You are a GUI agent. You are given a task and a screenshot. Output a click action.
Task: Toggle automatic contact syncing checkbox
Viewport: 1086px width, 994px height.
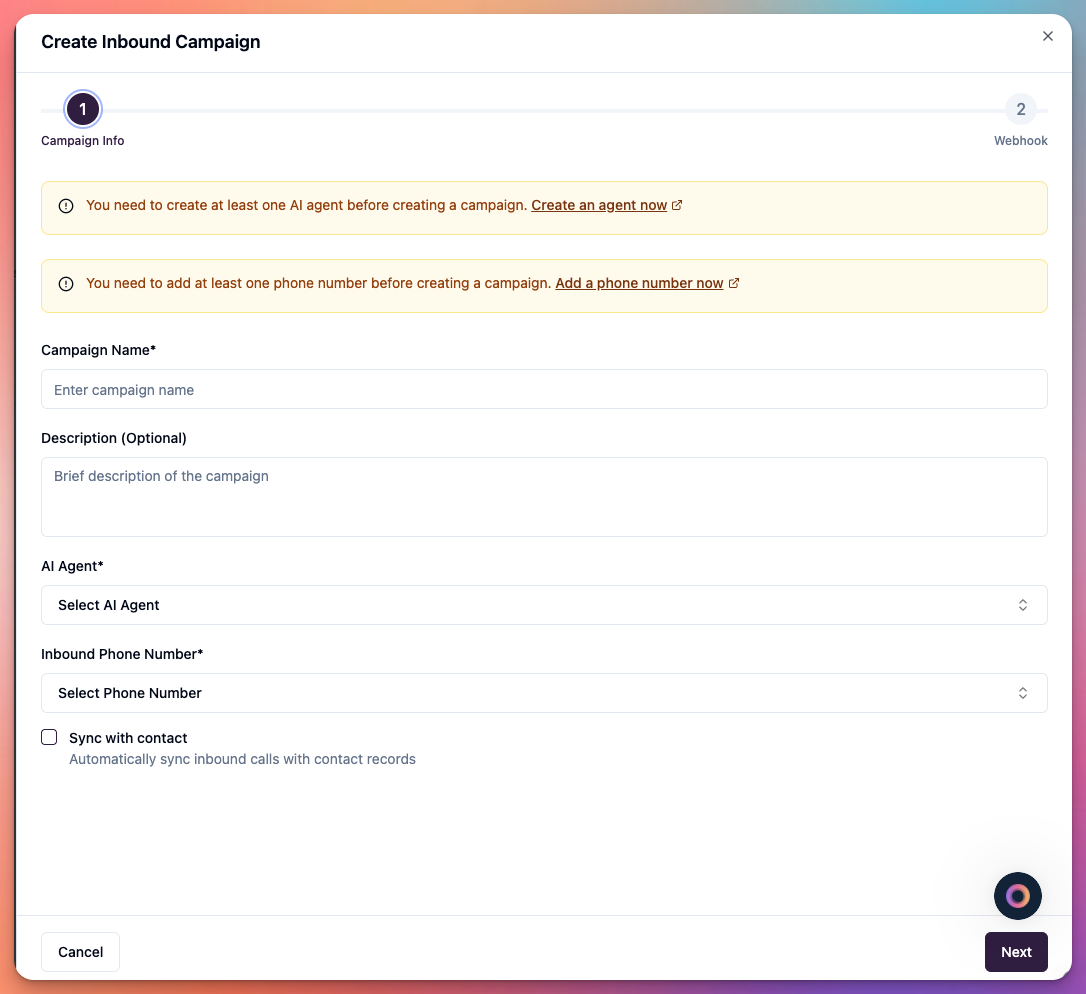(49, 737)
